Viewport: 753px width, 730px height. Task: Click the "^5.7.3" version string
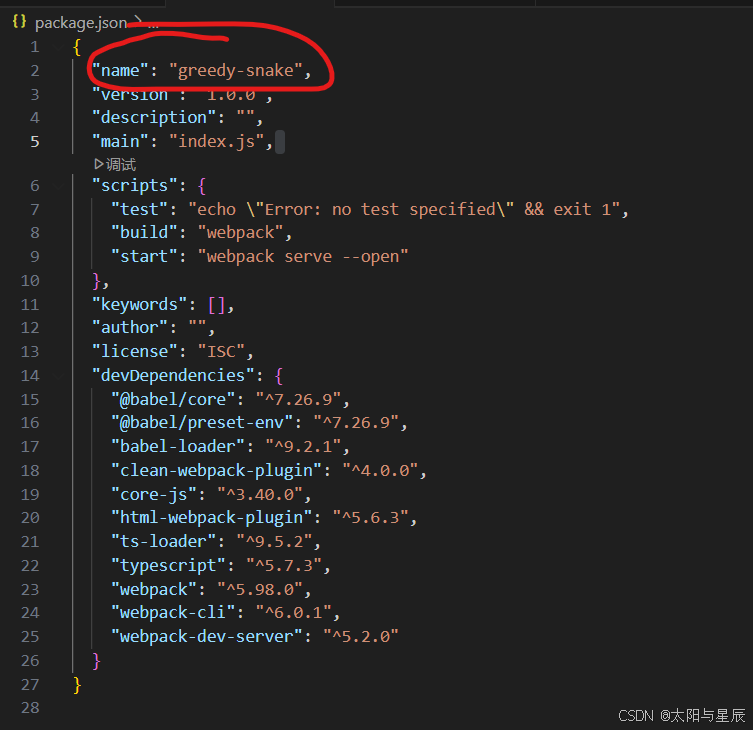click(284, 566)
